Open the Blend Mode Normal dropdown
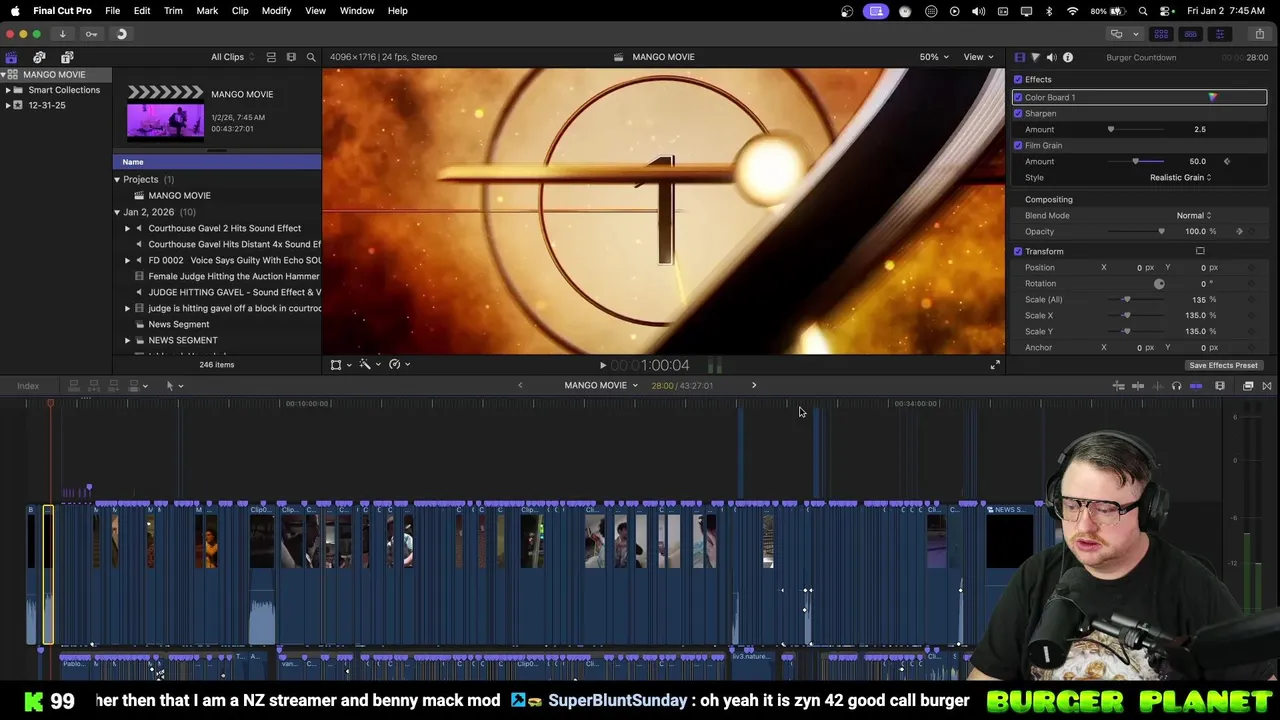 (x=1193, y=215)
